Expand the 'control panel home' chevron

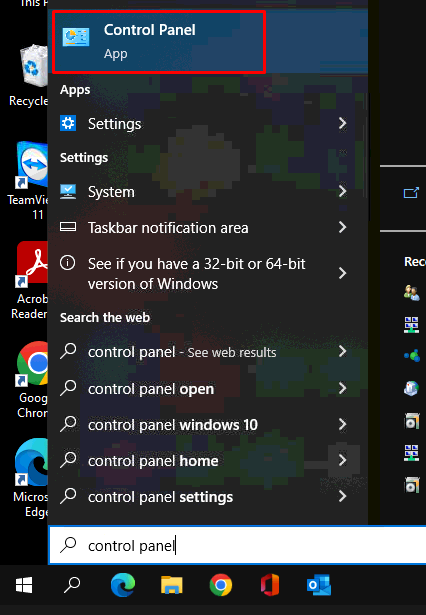pos(344,460)
